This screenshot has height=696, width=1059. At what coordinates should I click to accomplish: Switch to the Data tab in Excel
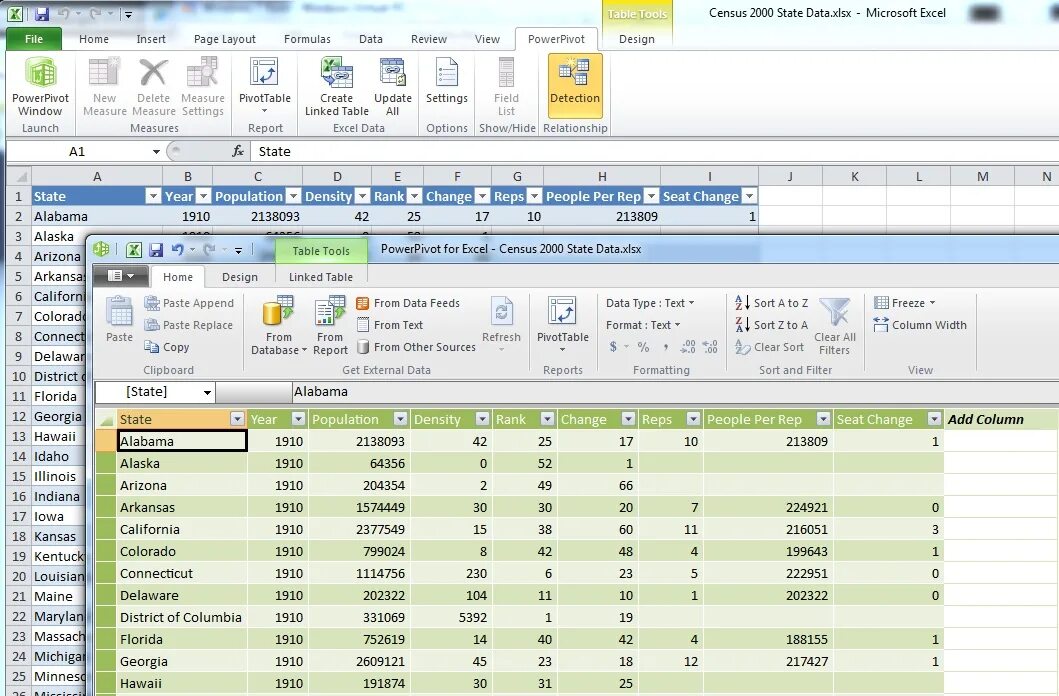(370, 39)
